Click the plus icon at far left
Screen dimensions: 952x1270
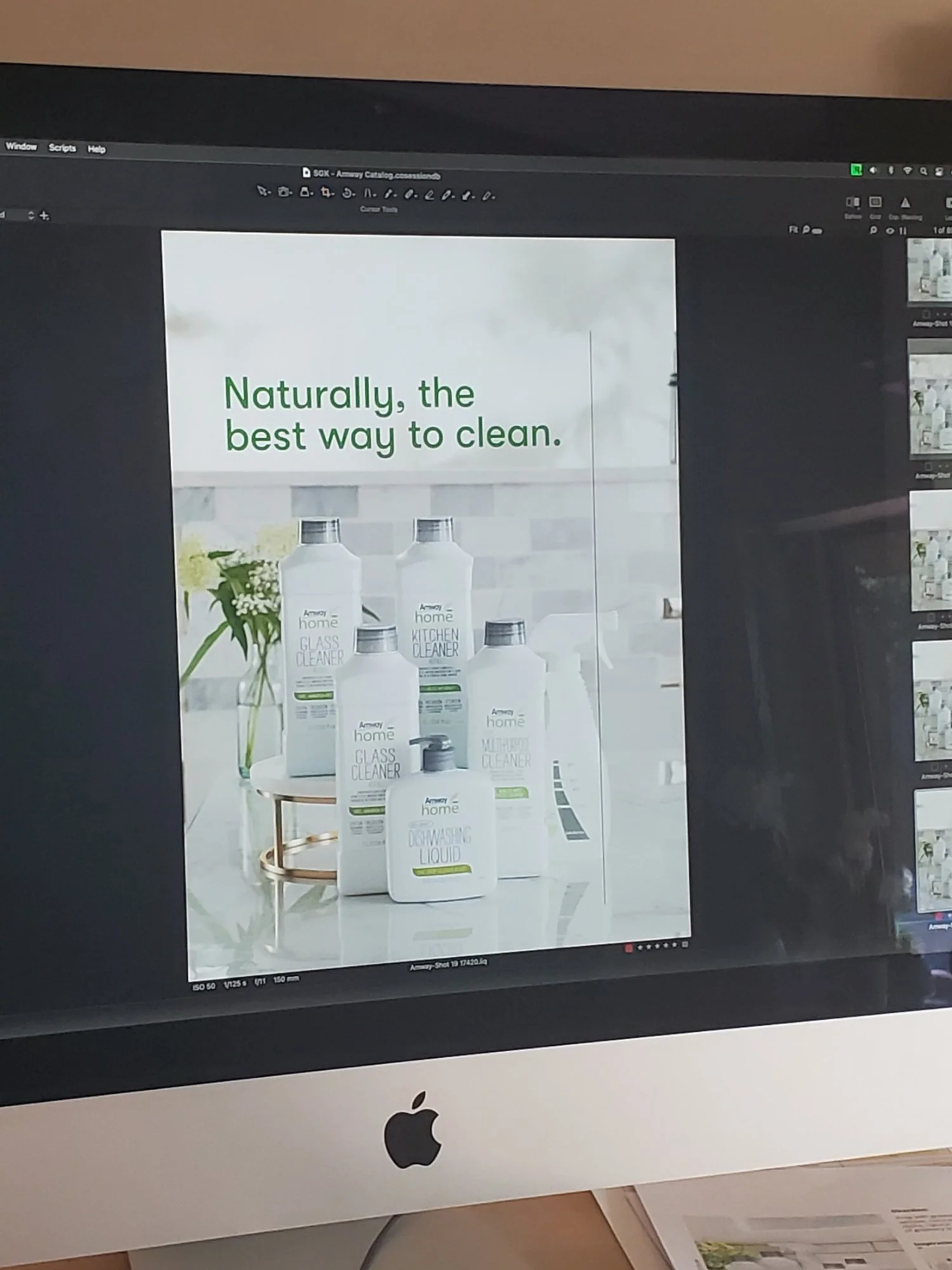pyautogui.click(x=44, y=216)
